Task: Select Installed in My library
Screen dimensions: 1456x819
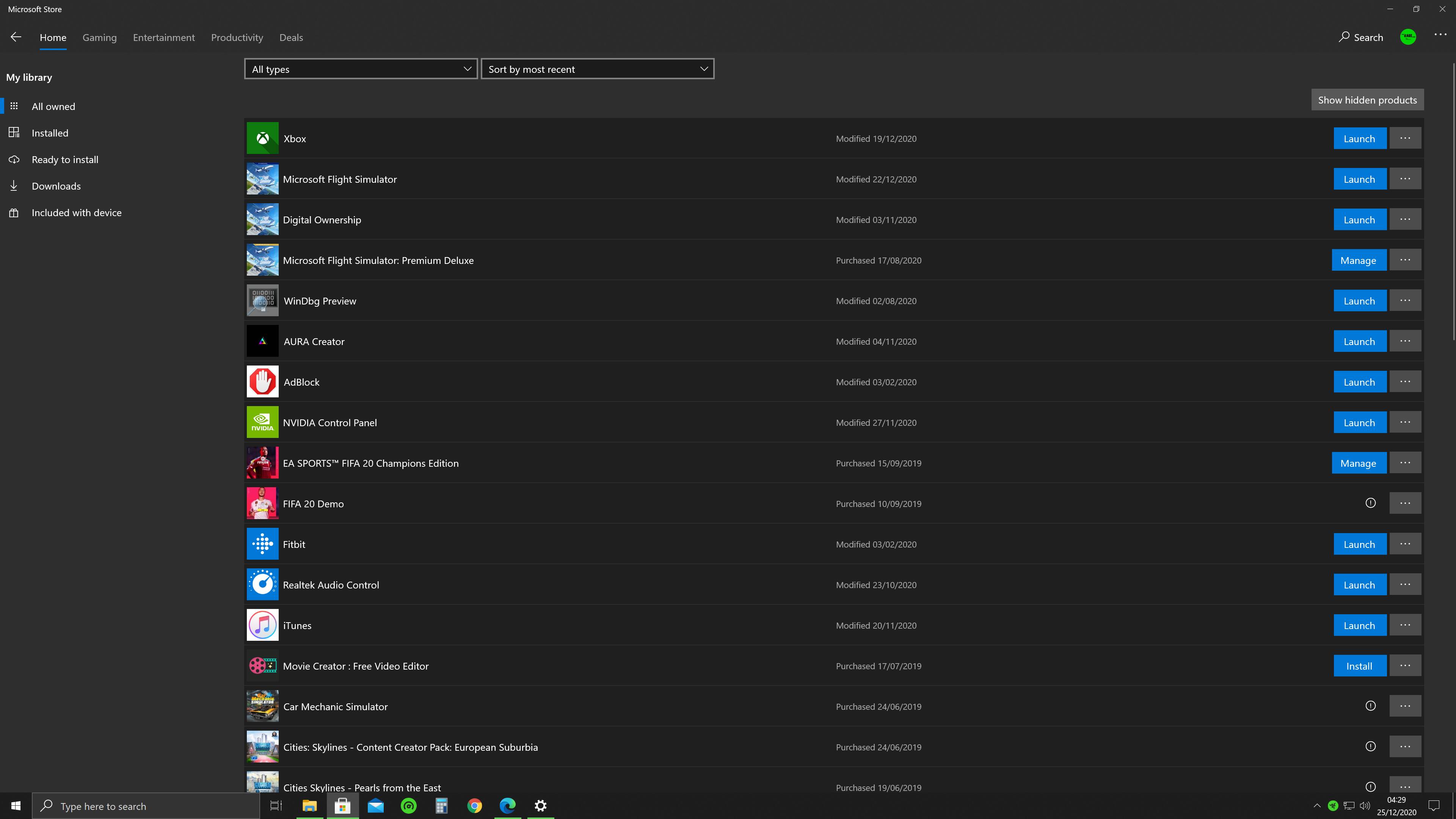Action: (50, 133)
